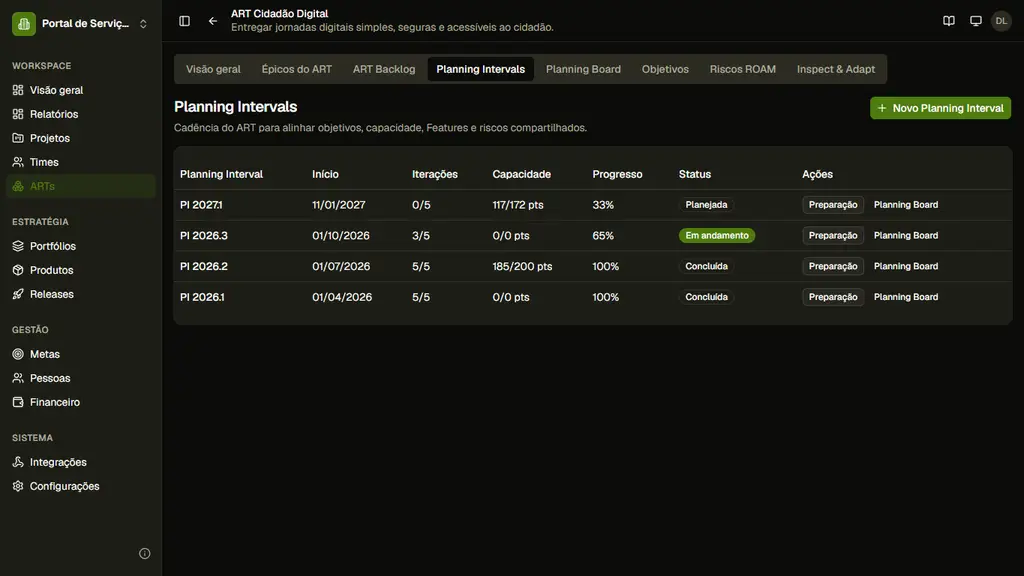Screen dimensions: 1024x576
Task: Click the Integrações plug icon
Action: pos(18,462)
